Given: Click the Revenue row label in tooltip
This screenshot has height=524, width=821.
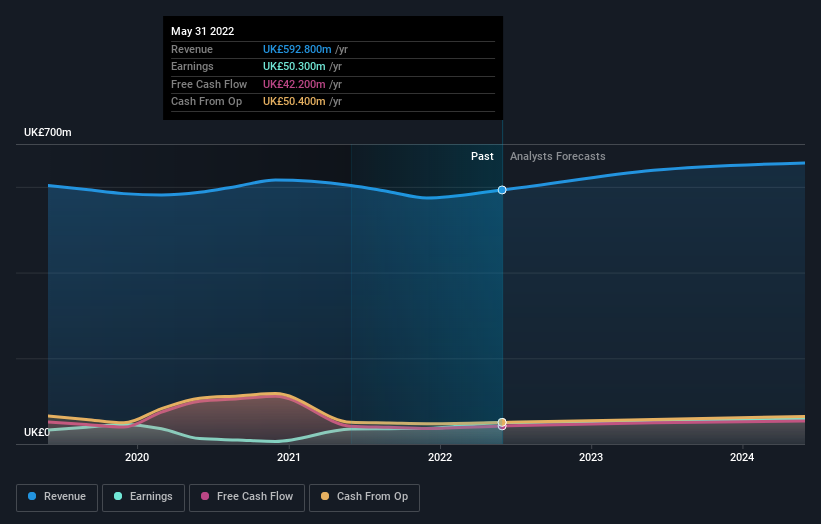Looking at the screenshot, I should click(192, 49).
